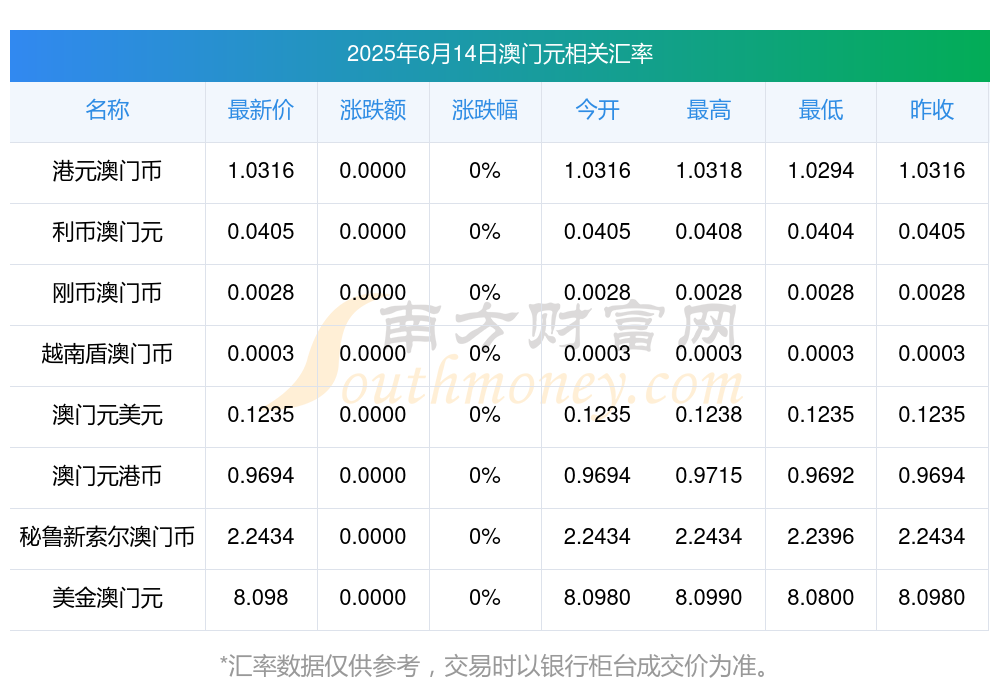This screenshot has height=698, width=1000.
Task: Click 越南盾澳门币 latest price 0.0003
Action: [261, 353]
